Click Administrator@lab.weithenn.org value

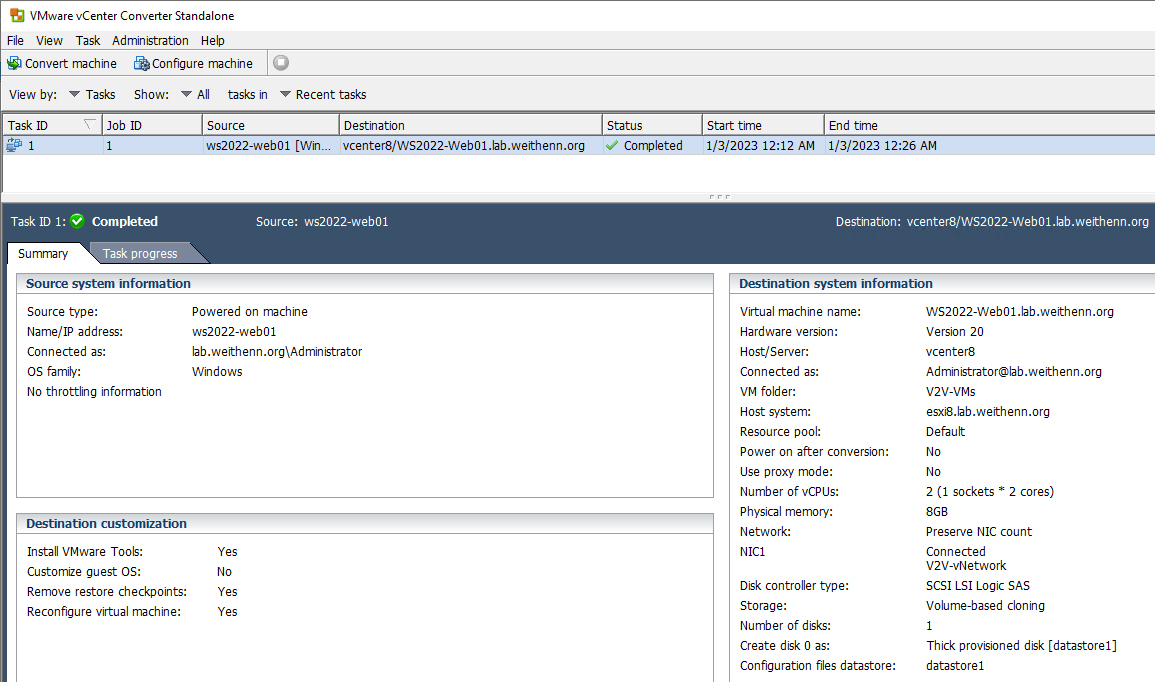click(1014, 371)
